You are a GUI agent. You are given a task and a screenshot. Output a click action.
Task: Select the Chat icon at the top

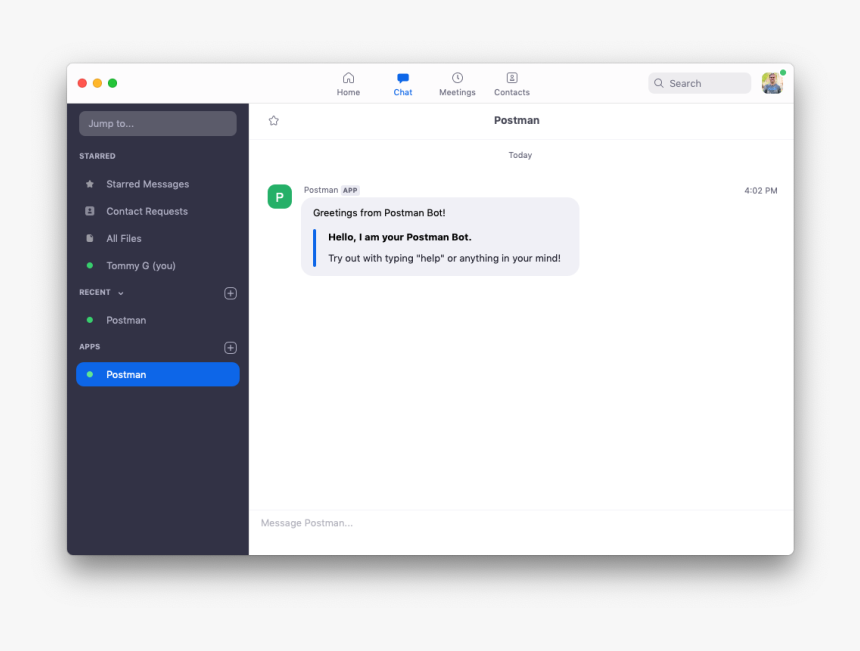click(402, 83)
